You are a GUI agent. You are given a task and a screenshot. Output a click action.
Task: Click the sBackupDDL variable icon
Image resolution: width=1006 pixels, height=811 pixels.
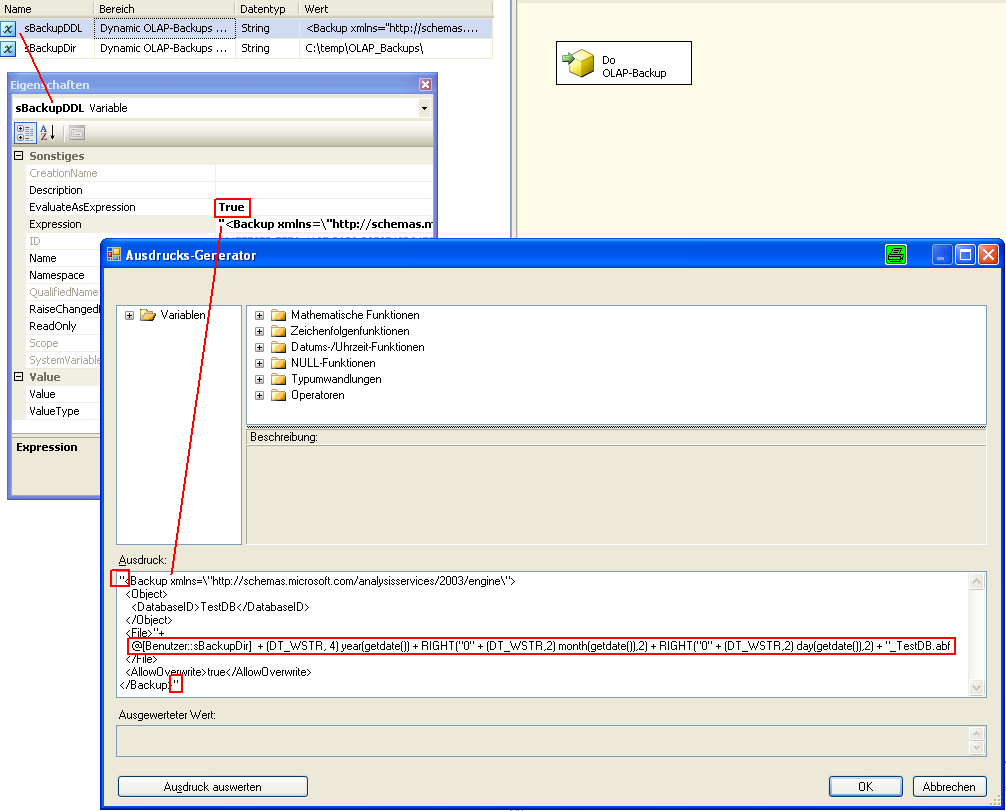(9, 29)
